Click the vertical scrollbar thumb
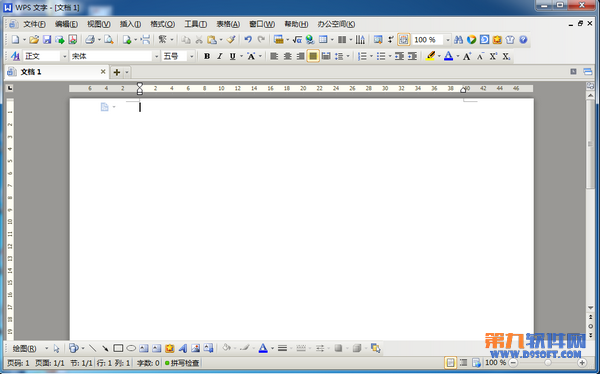The height and width of the screenshot is (374, 600). 590,144
